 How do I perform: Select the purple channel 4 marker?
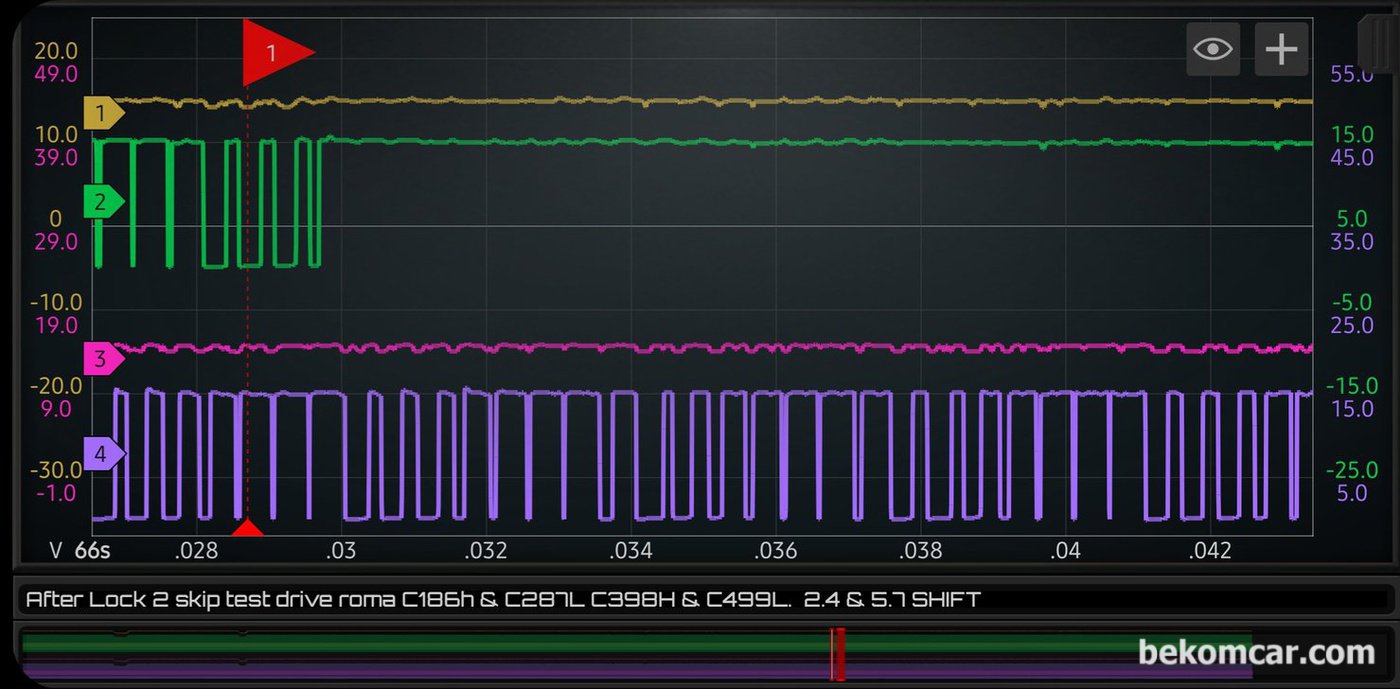103,455
